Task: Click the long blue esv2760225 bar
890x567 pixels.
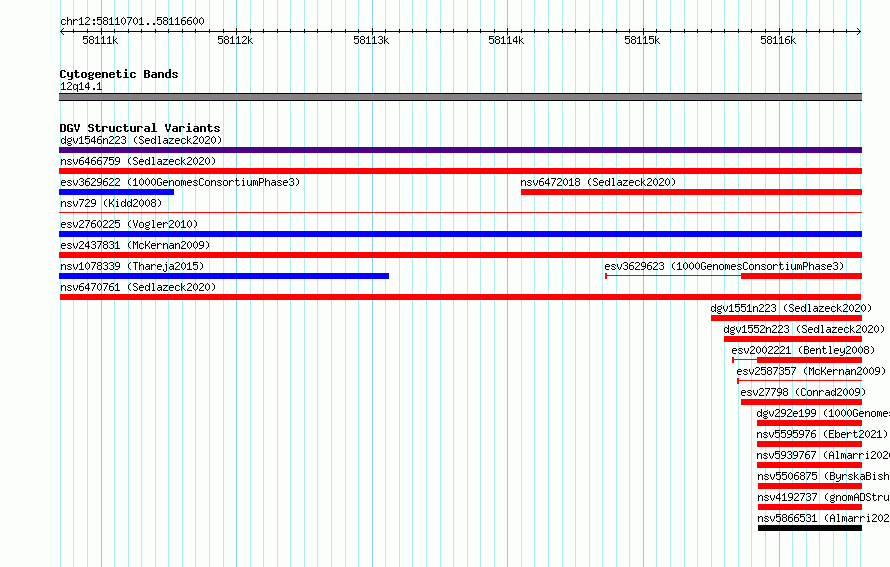Action: point(460,234)
